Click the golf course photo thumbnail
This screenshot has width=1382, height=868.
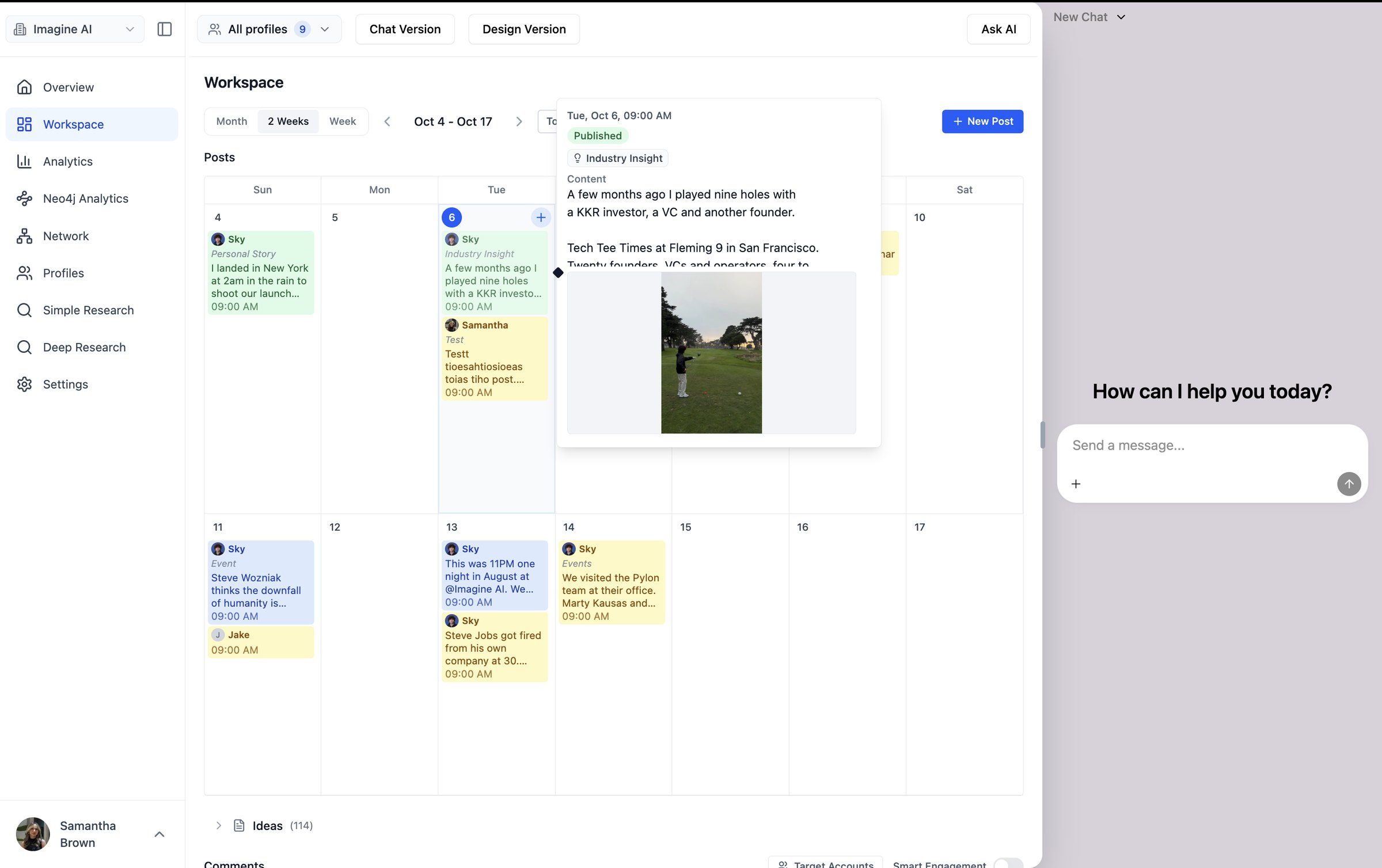click(711, 353)
